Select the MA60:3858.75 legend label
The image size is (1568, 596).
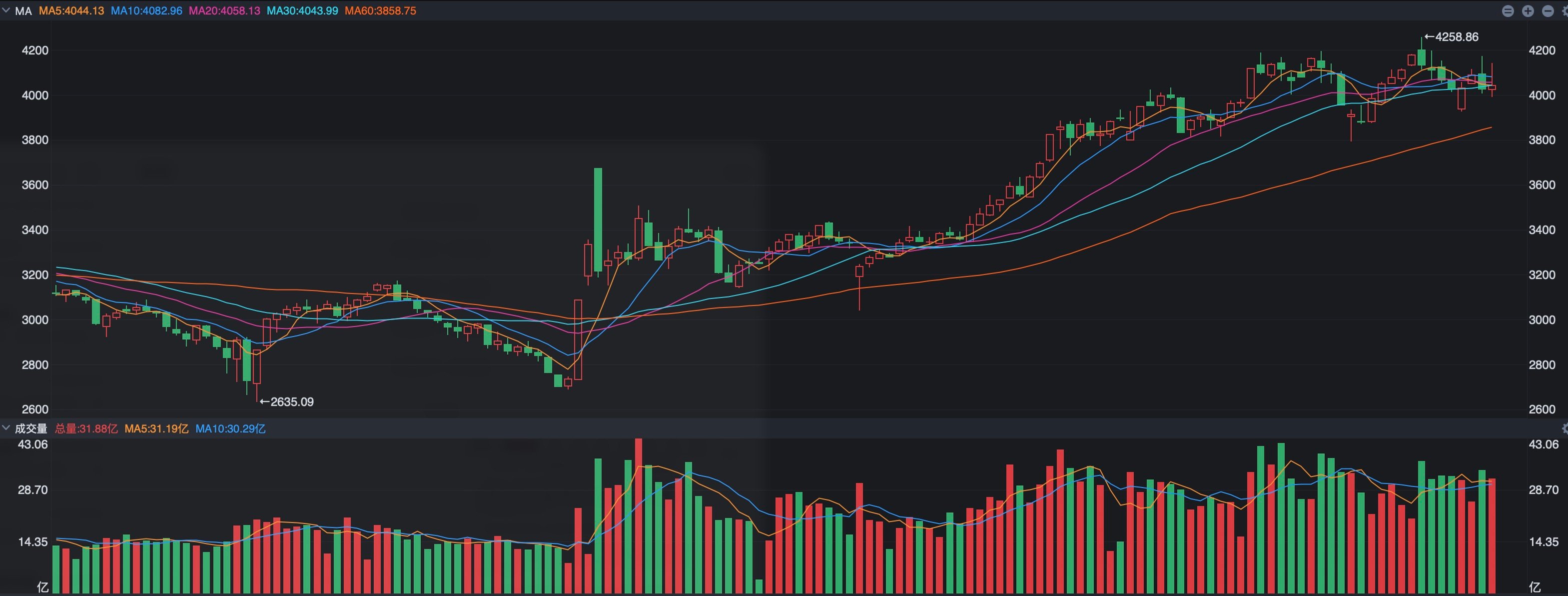380,11
